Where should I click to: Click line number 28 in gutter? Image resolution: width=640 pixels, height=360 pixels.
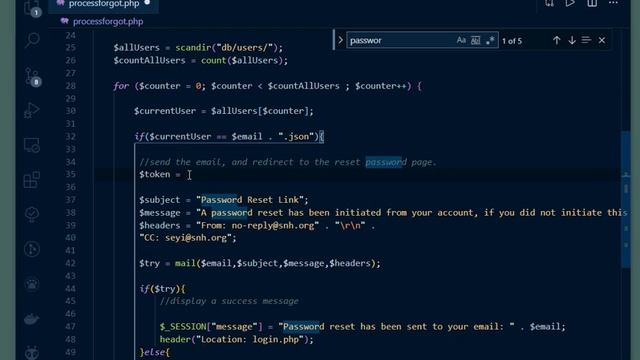(x=71, y=86)
